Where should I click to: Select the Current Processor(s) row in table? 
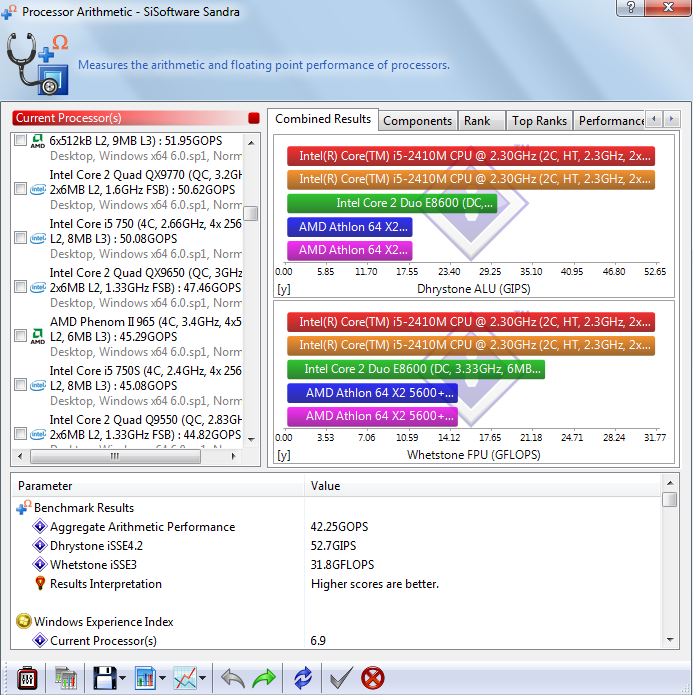336,640
